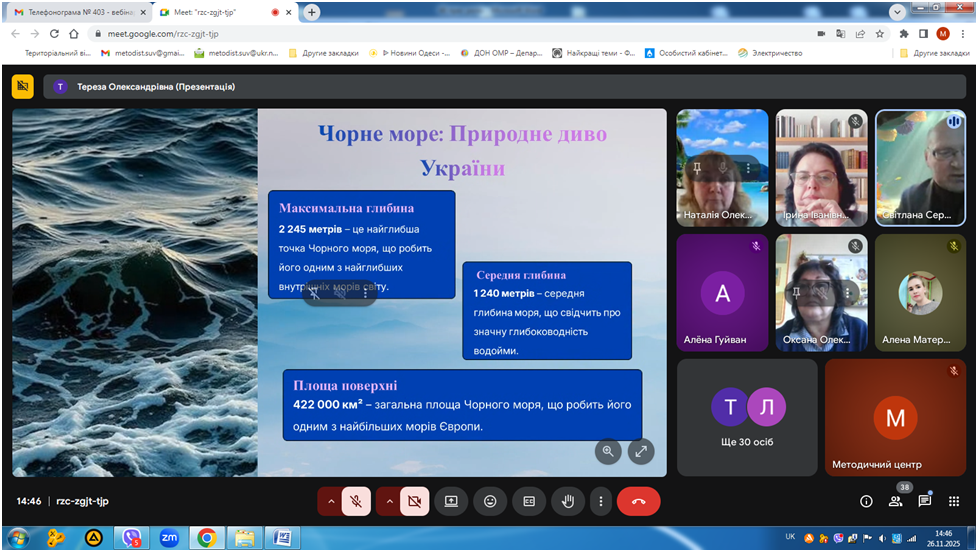Show the participants list with 38 people
Image resolution: width=978 pixels, height=552 pixels.
pos(895,501)
